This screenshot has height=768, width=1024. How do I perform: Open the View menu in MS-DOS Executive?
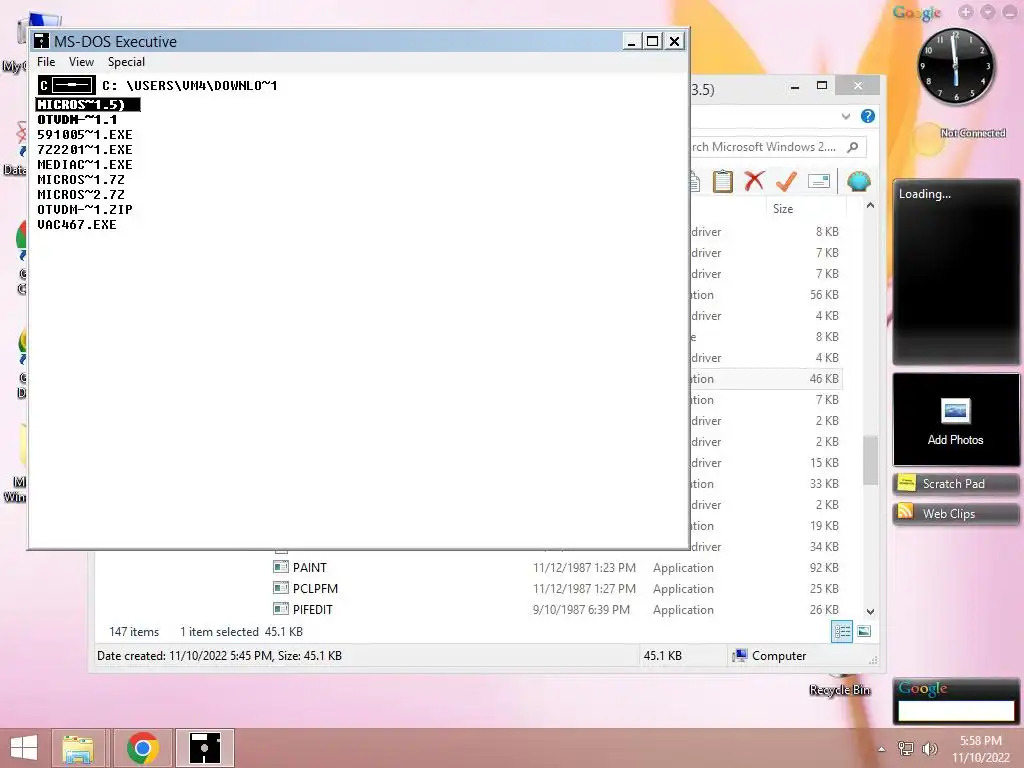[82, 62]
